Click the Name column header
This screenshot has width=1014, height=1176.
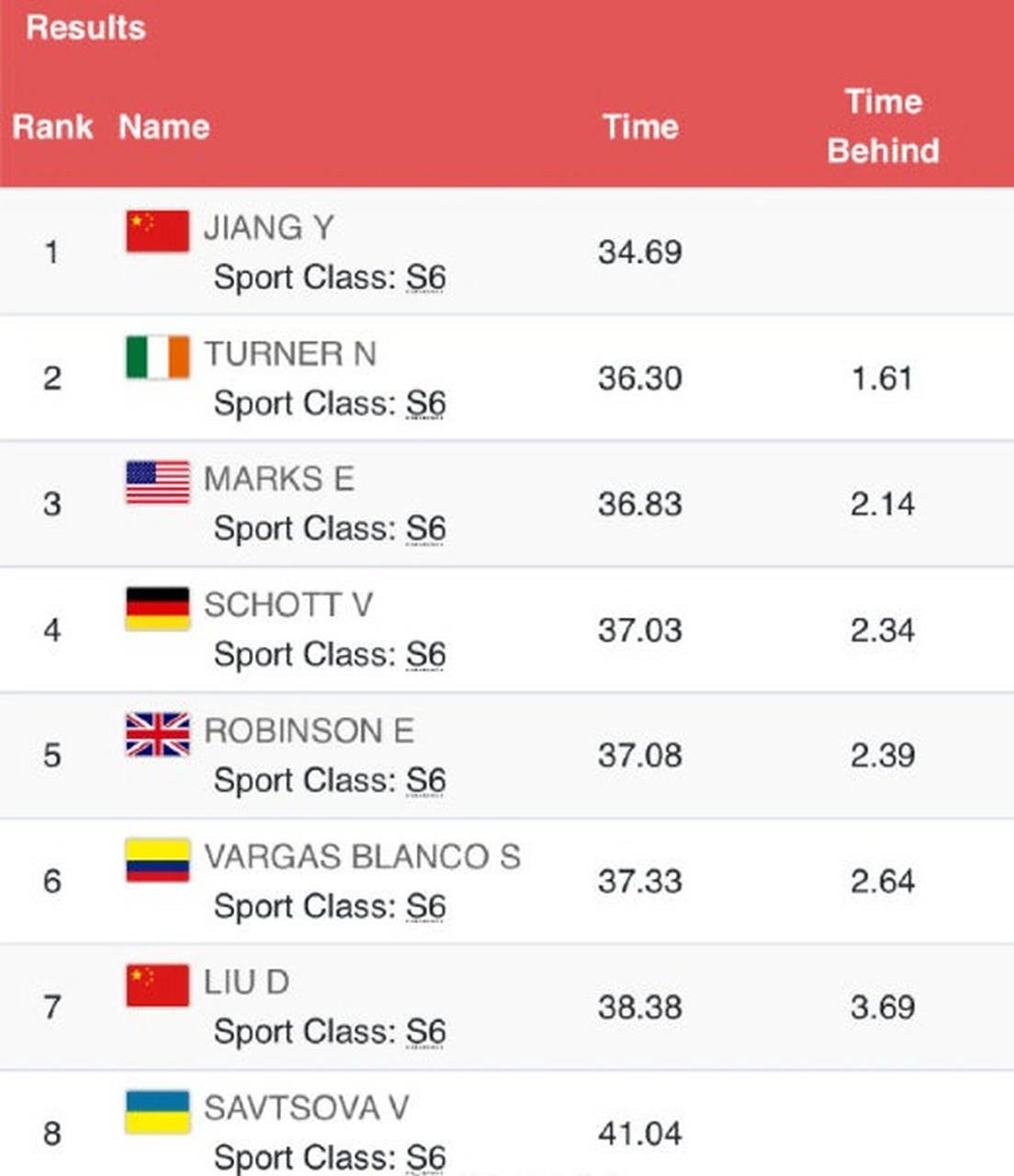coord(163,127)
